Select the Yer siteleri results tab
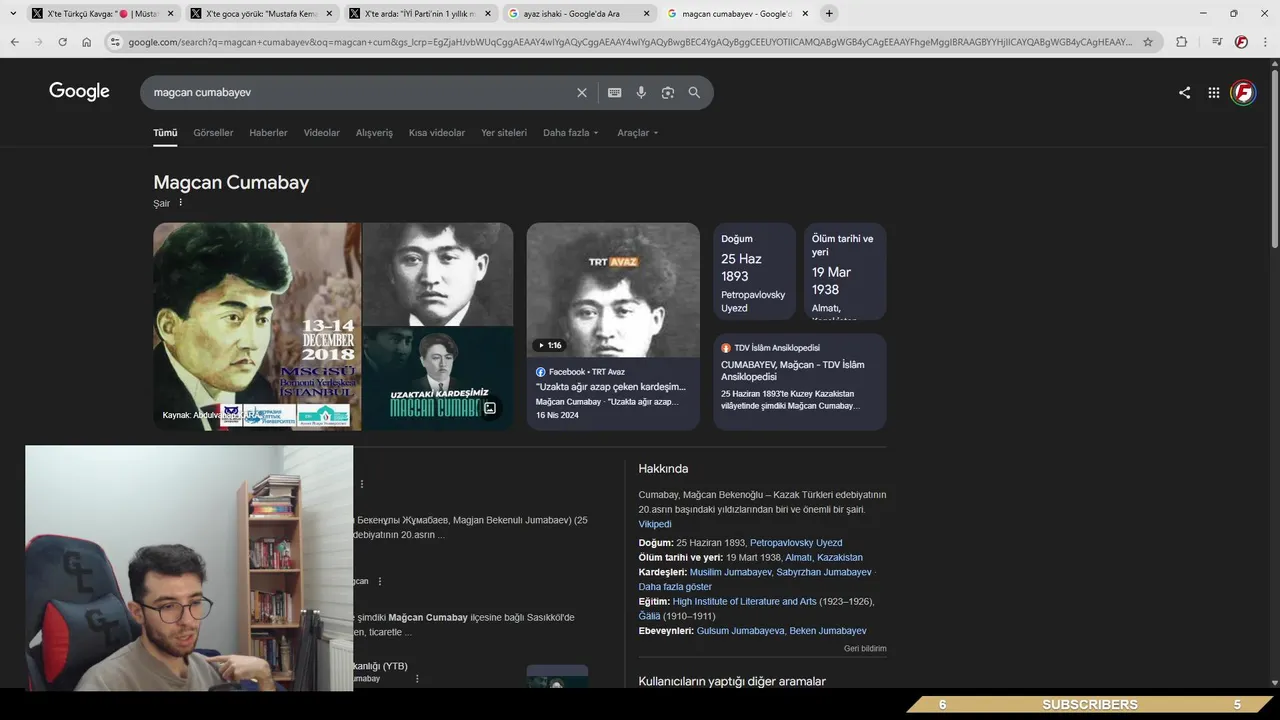Screen dimensions: 1280x720 (504, 132)
